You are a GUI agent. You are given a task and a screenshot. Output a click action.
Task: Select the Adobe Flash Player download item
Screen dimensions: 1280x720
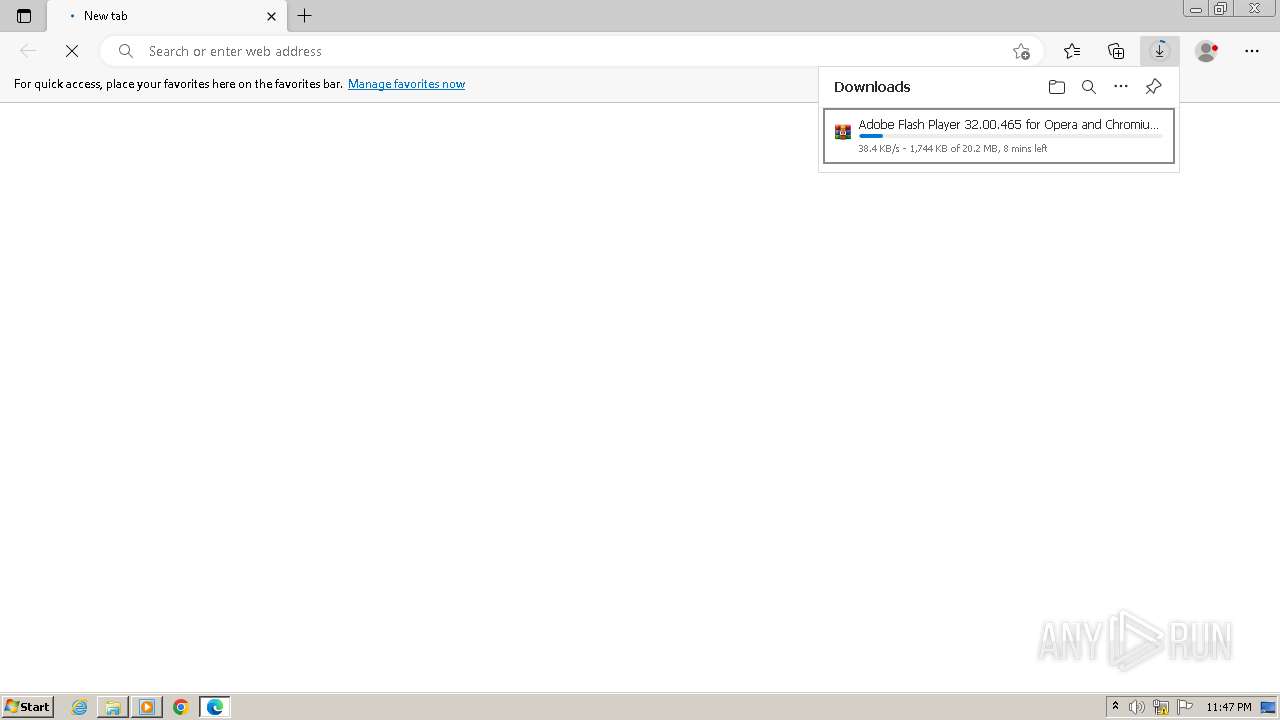pos(999,136)
